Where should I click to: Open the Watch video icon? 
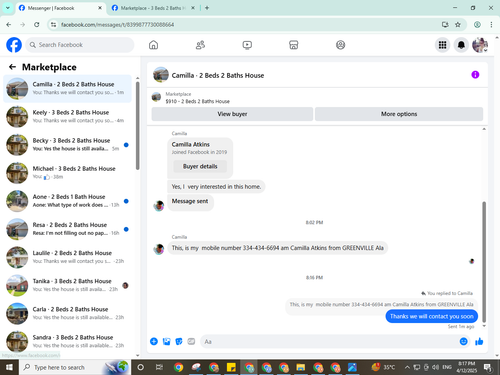247,45
